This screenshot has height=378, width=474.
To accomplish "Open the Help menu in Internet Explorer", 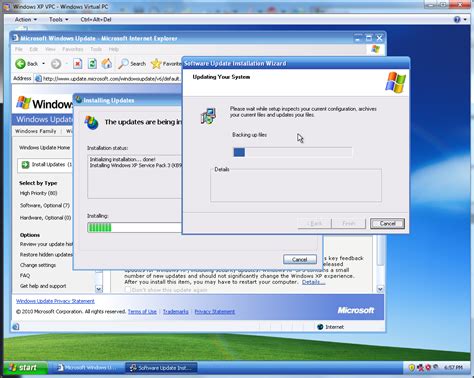I will pyautogui.click(x=114, y=49).
